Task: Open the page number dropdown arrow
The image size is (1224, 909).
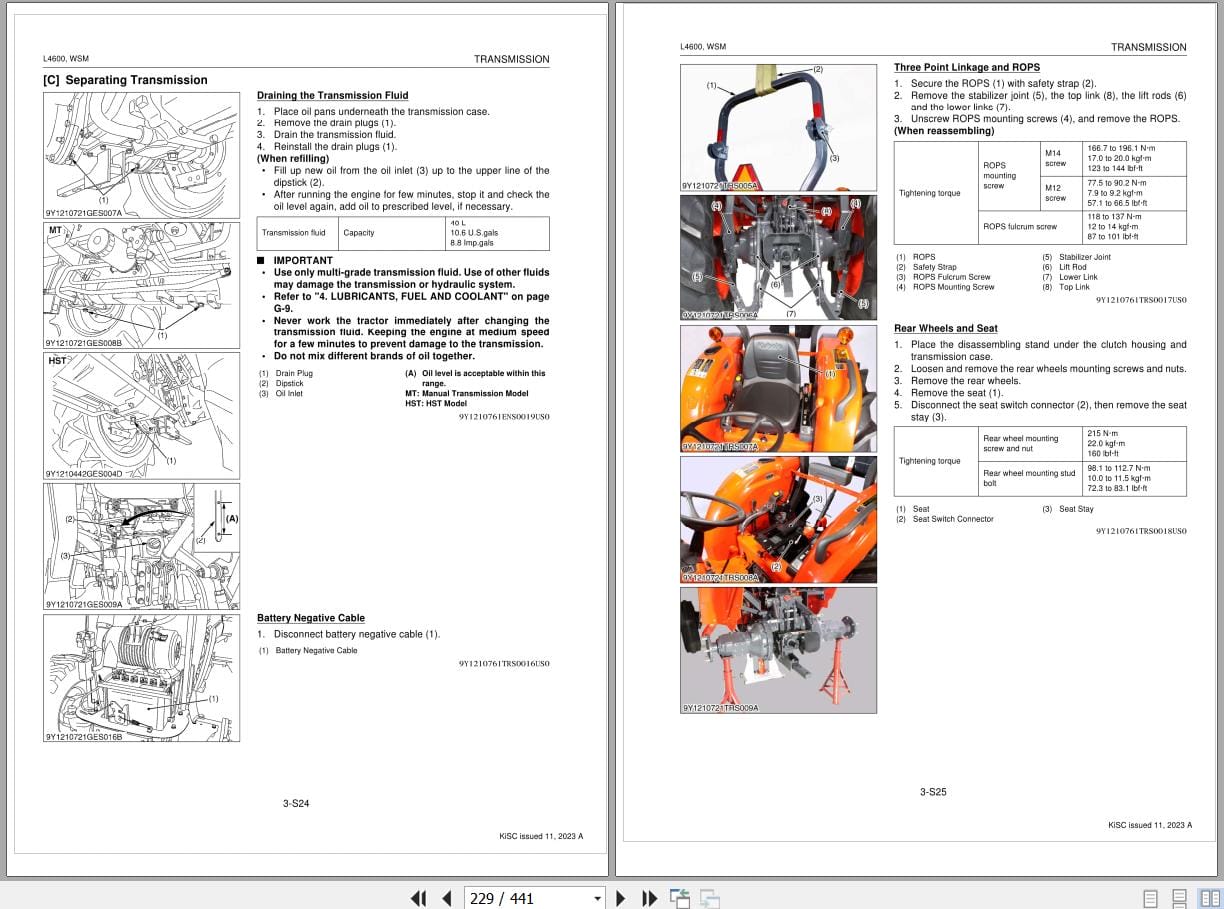Action: click(598, 899)
